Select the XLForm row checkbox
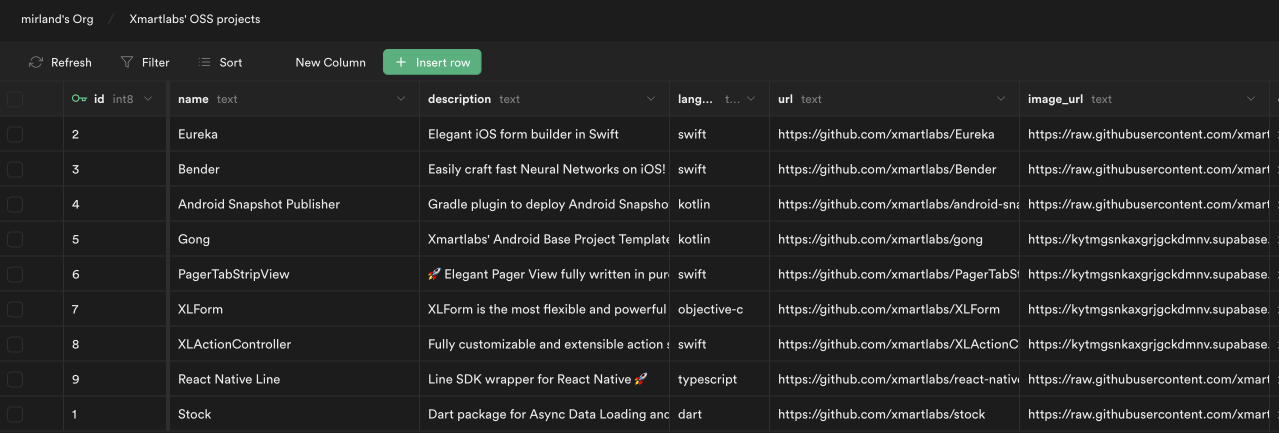This screenshot has width=1279, height=433. point(15,309)
